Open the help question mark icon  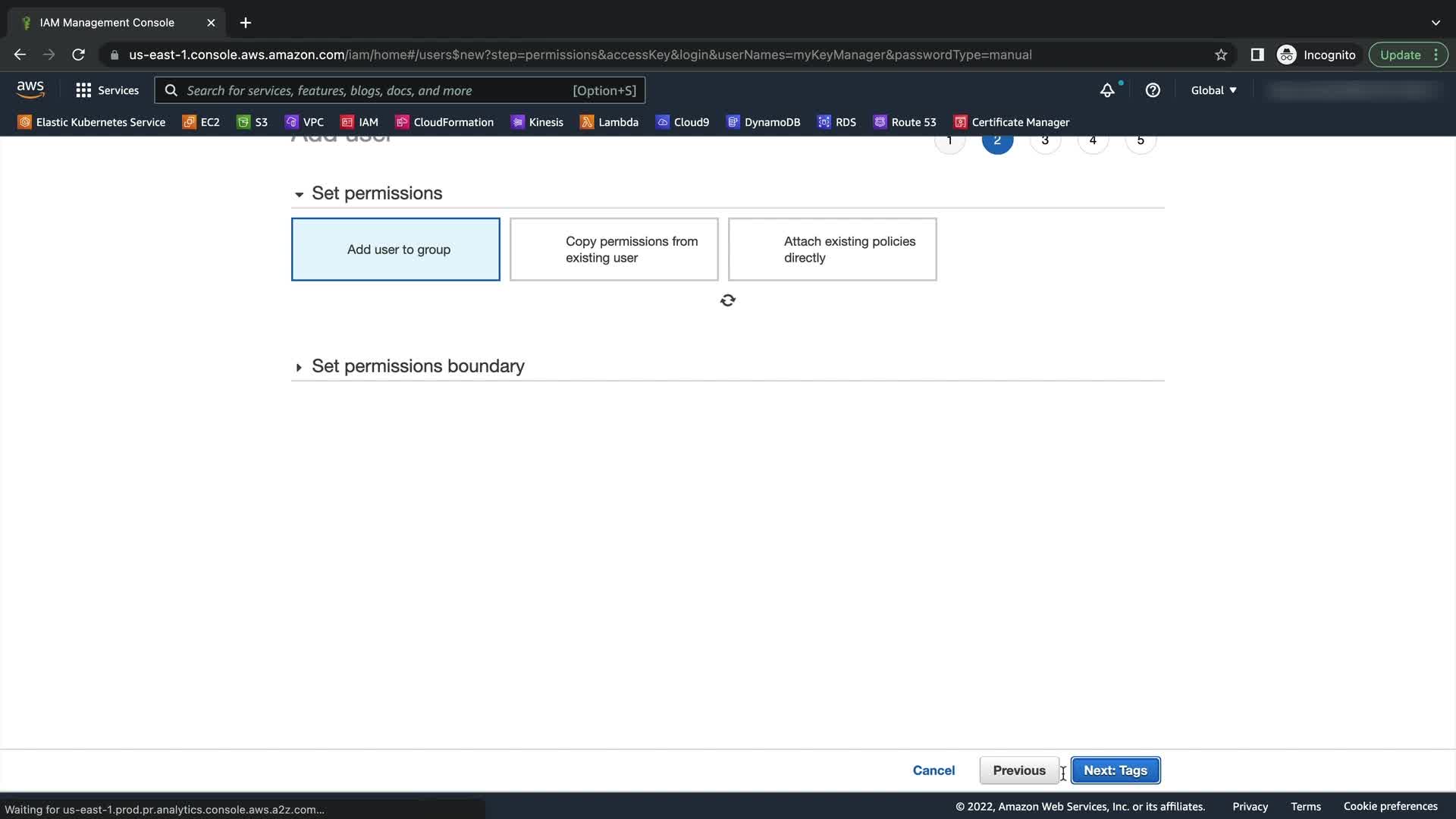(1153, 90)
